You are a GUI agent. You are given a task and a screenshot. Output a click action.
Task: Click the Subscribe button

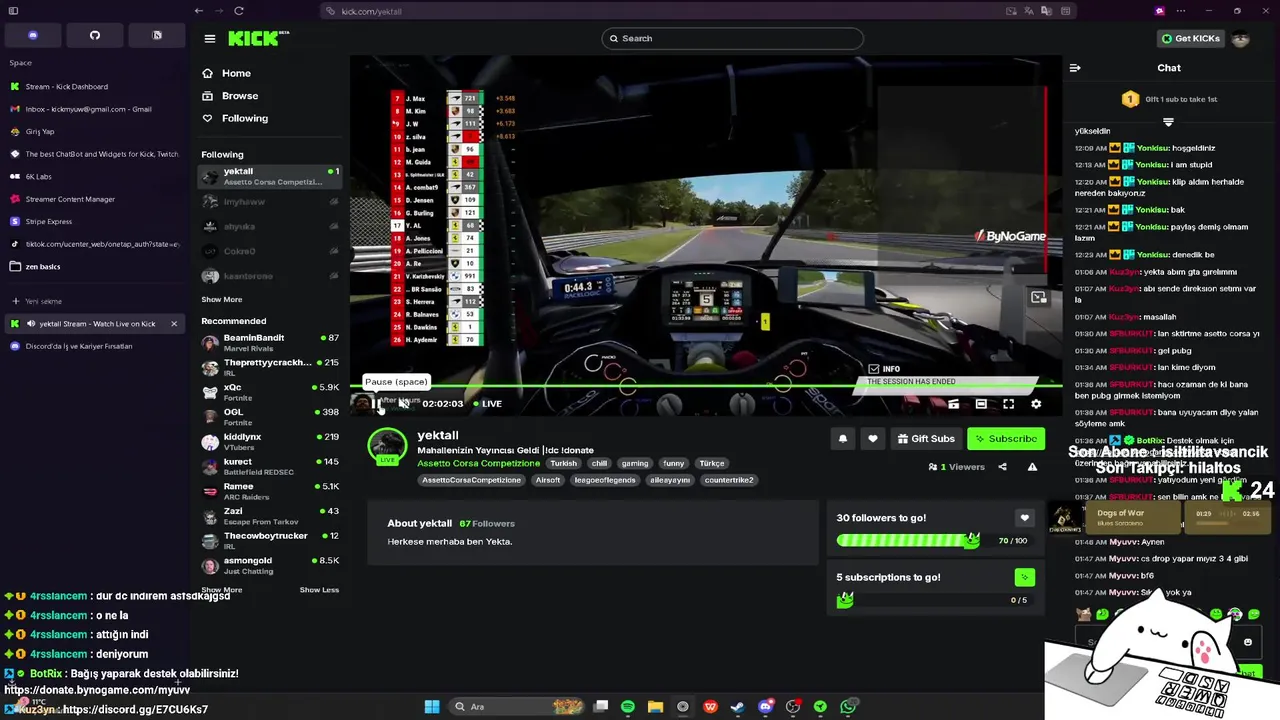1006,438
